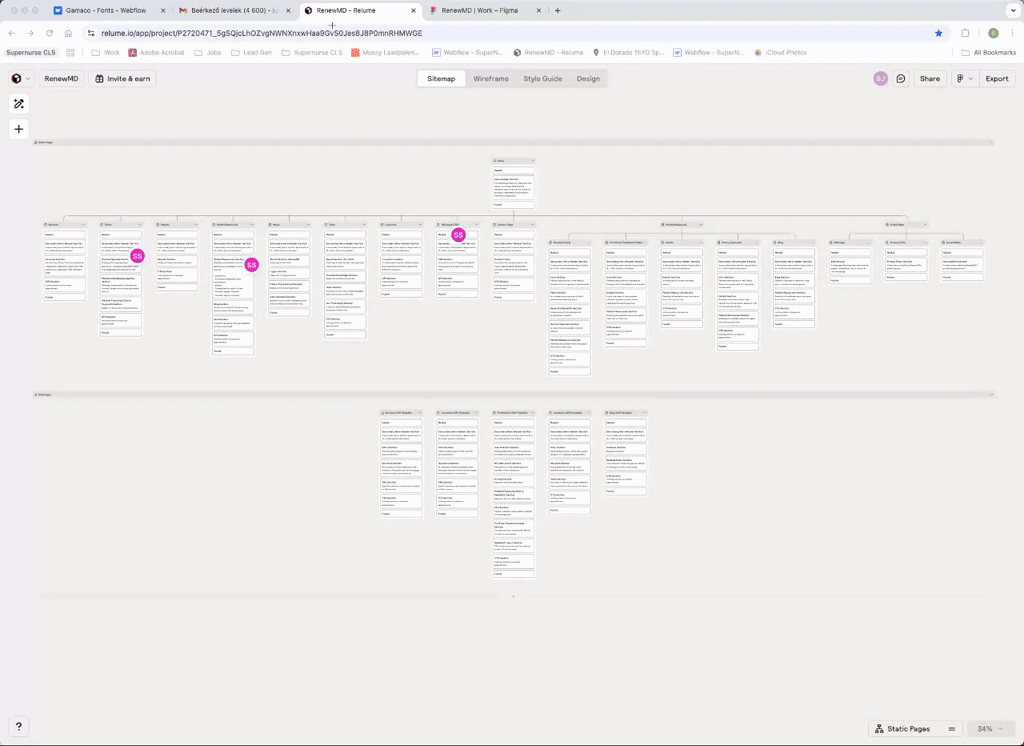This screenshot has height=746, width=1024.
Task: Click the RenewMD project name button
Action: click(x=60, y=78)
